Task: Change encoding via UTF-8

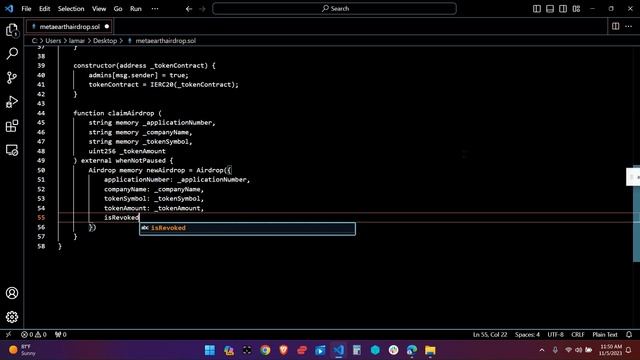Action: [x=556, y=335]
